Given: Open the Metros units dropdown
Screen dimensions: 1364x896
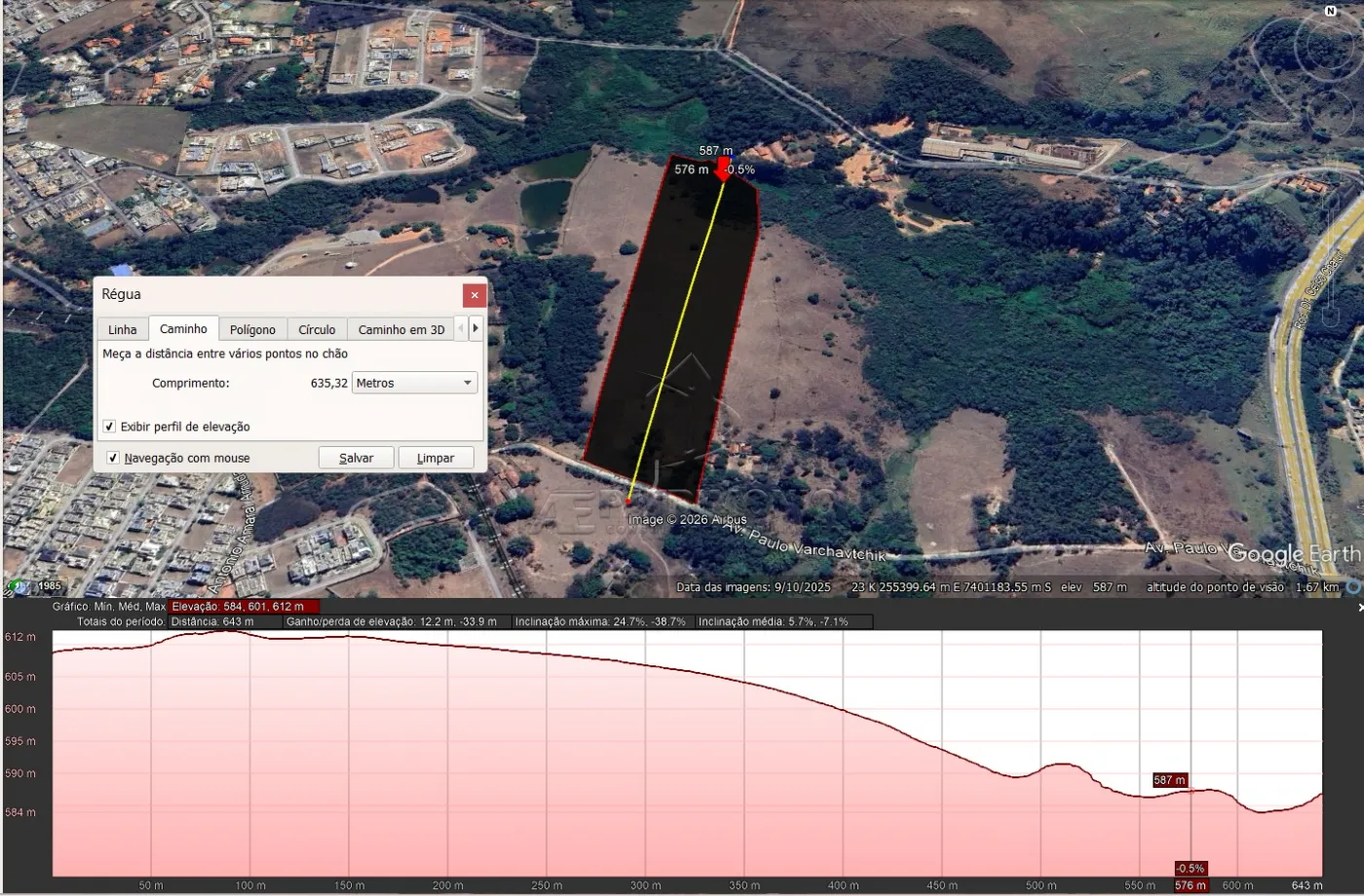Looking at the screenshot, I should point(414,383).
